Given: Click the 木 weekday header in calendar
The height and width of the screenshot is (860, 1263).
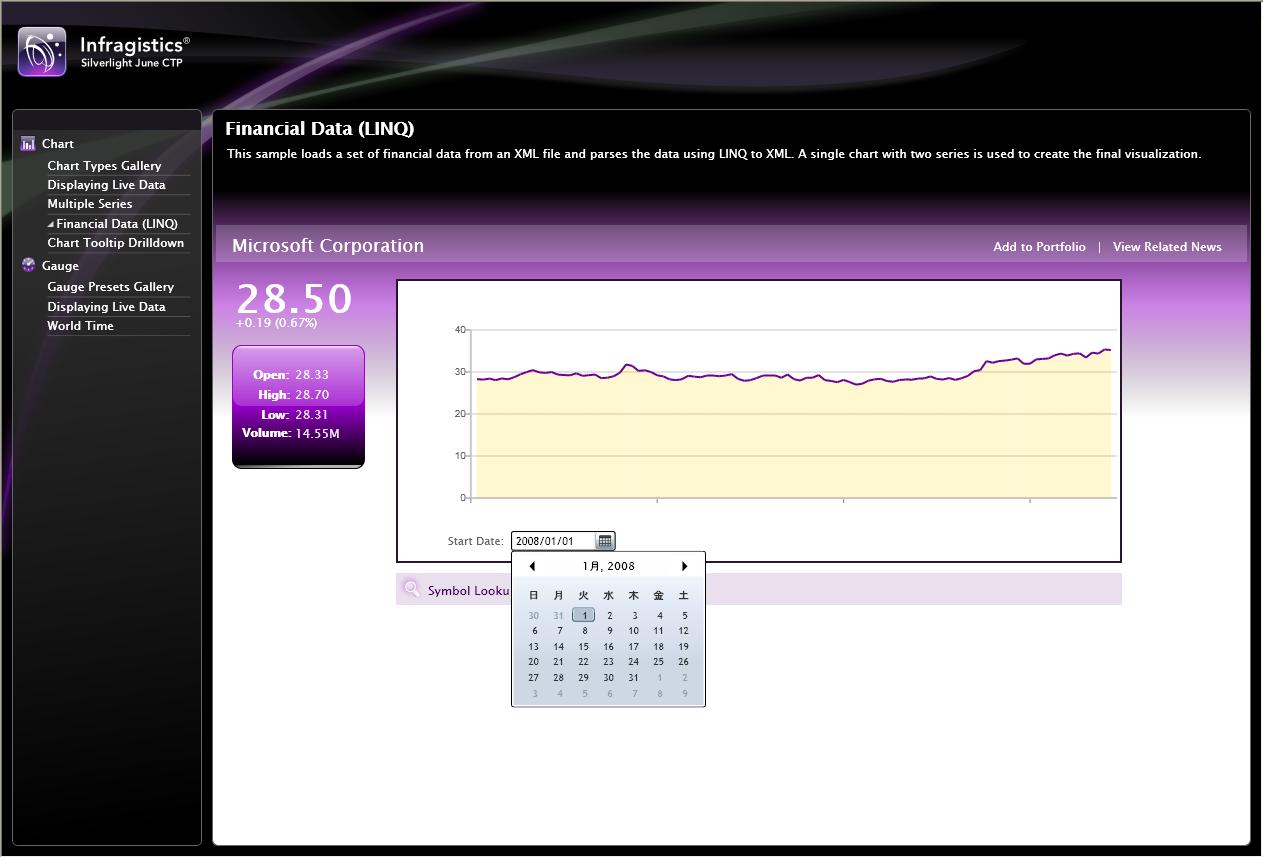Looking at the screenshot, I should point(634,596).
